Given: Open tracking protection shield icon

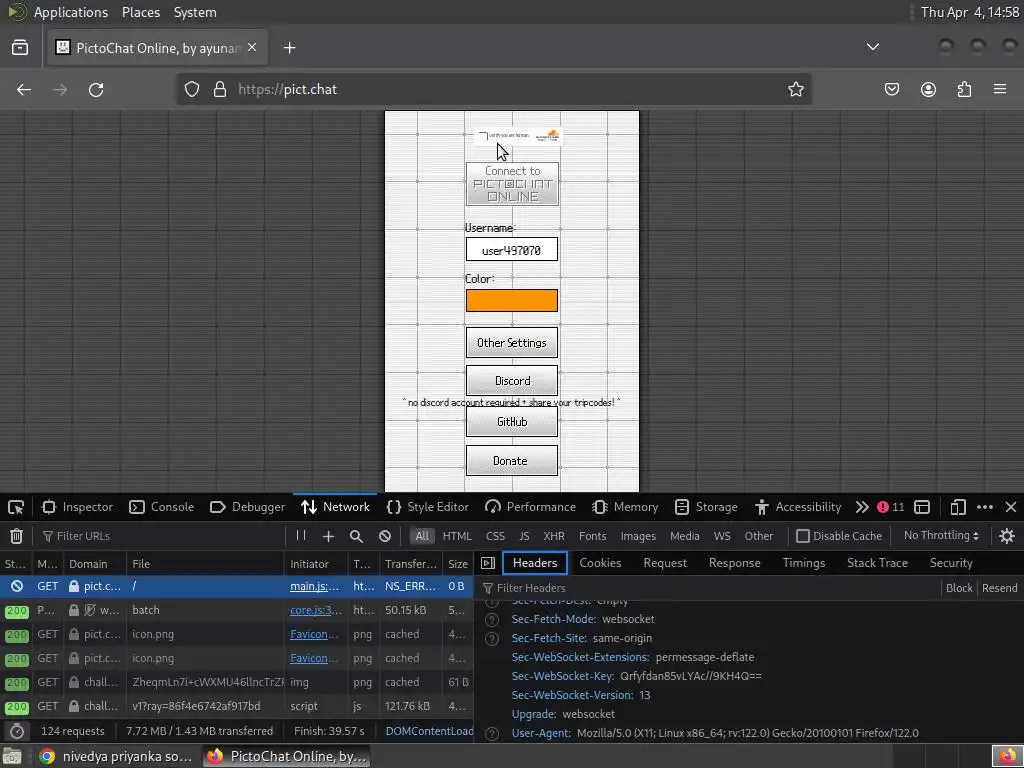Looking at the screenshot, I should click(191, 89).
